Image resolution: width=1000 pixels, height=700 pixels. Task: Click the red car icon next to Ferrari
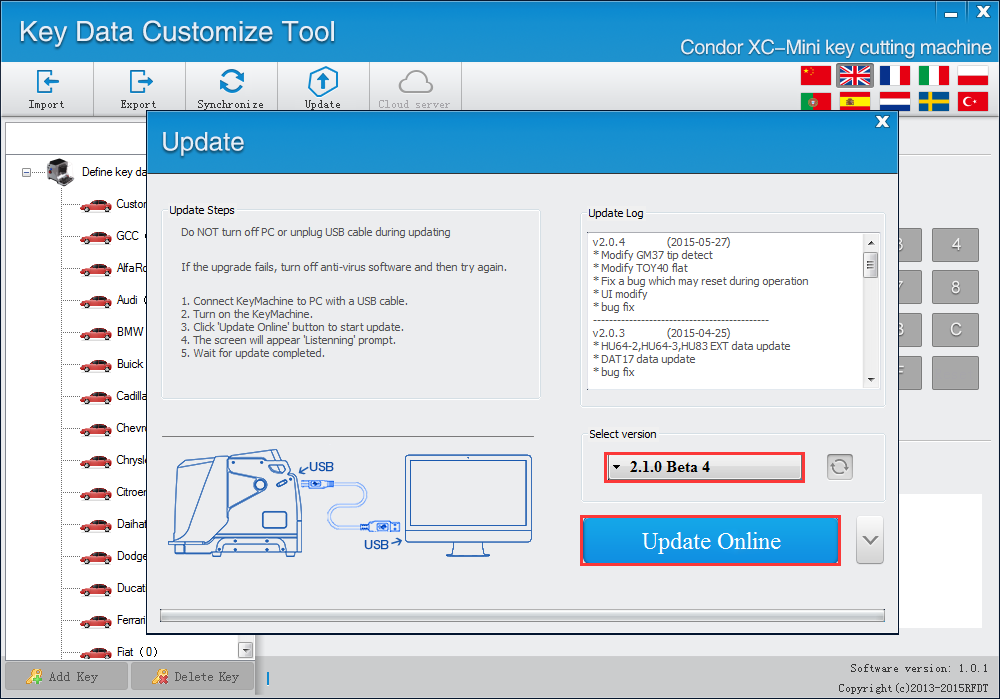96,622
